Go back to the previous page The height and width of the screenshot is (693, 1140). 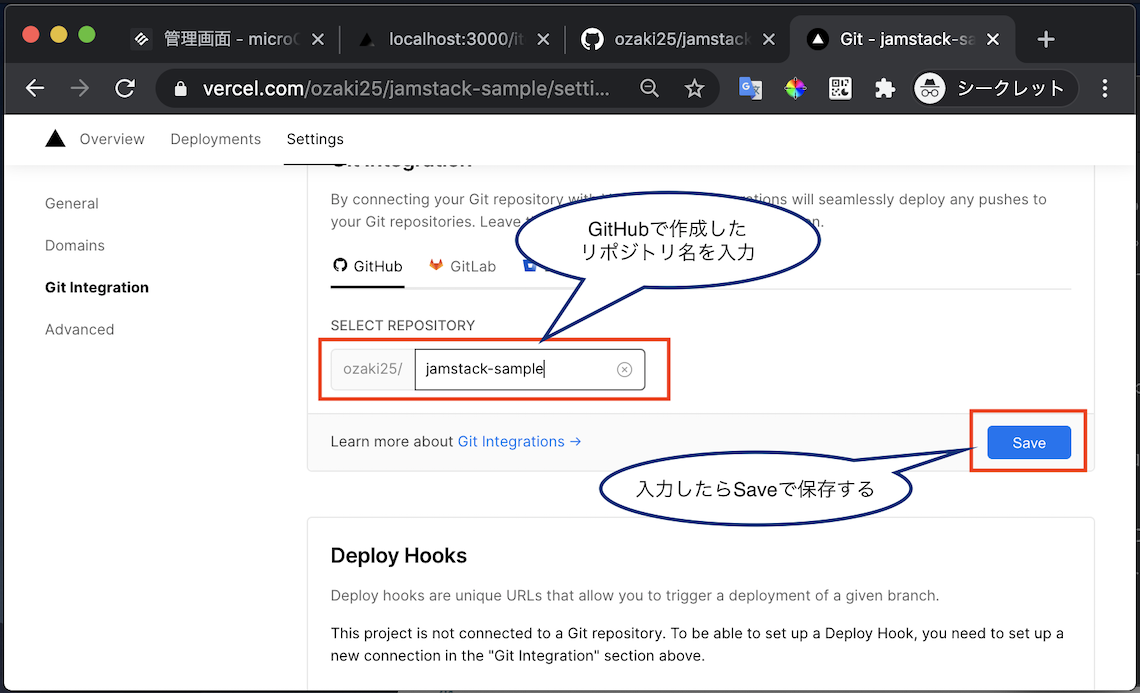pos(35,89)
